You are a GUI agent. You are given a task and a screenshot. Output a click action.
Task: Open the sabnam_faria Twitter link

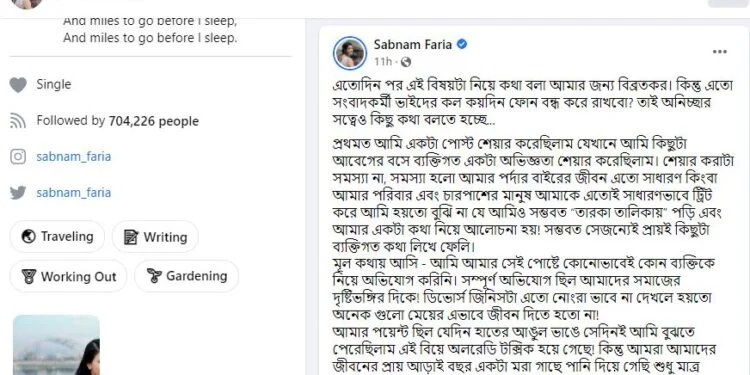(x=74, y=193)
